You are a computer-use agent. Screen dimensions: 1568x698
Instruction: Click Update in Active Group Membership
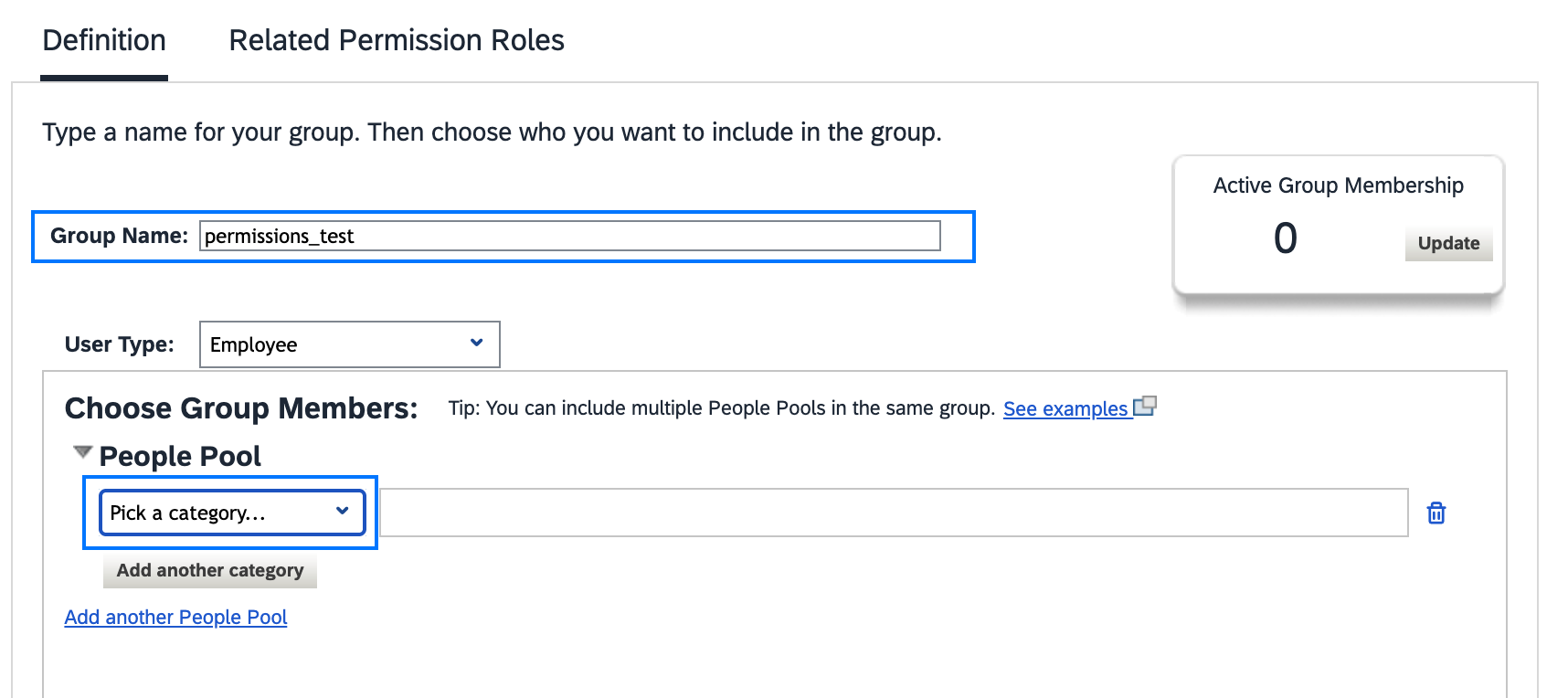coord(1448,243)
